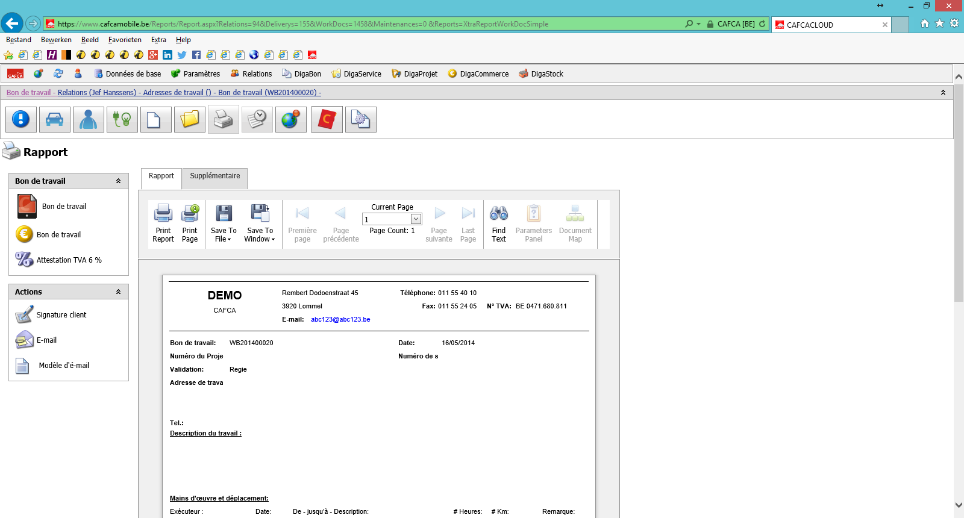Click Bon de travail (WB201400020) breadcrumb link
This screenshot has height=518, width=964.
click(x=267, y=93)
